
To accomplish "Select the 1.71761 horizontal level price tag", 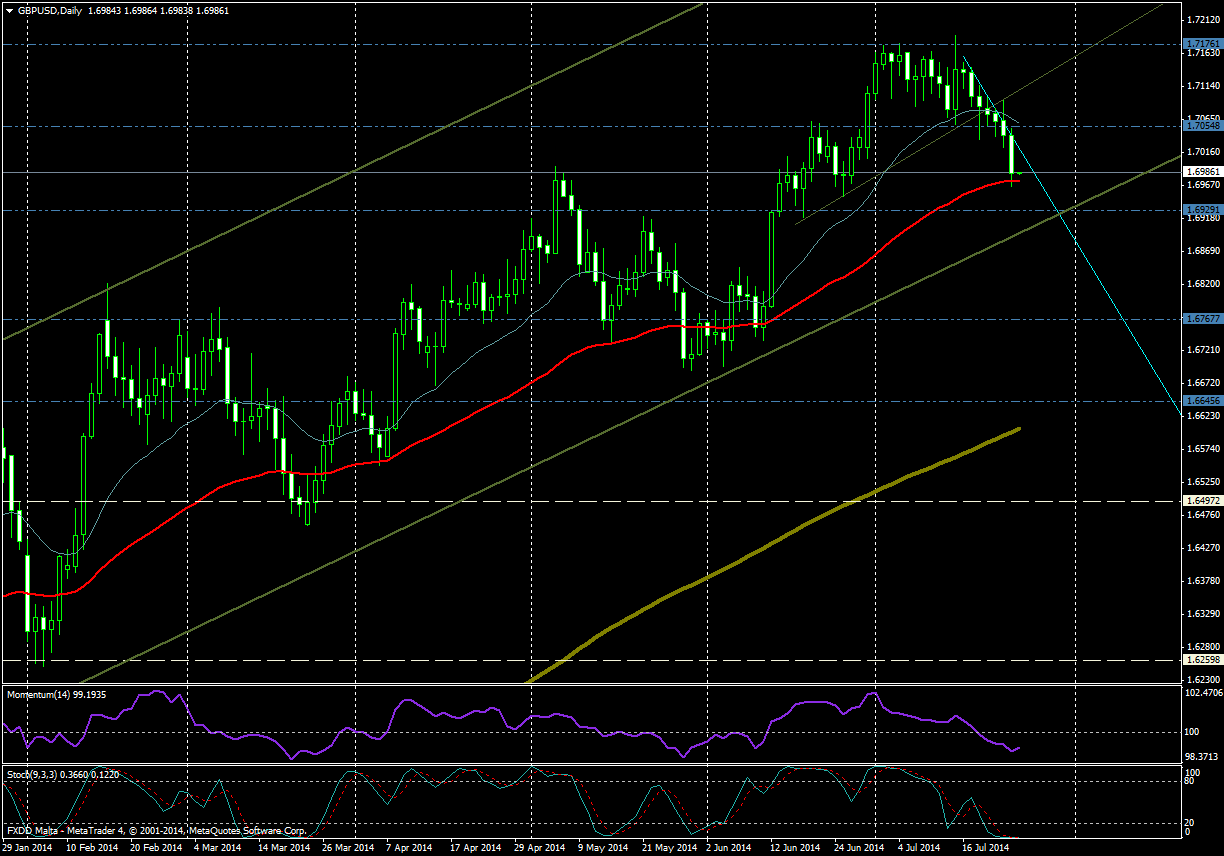I will tap(1201, 44).
